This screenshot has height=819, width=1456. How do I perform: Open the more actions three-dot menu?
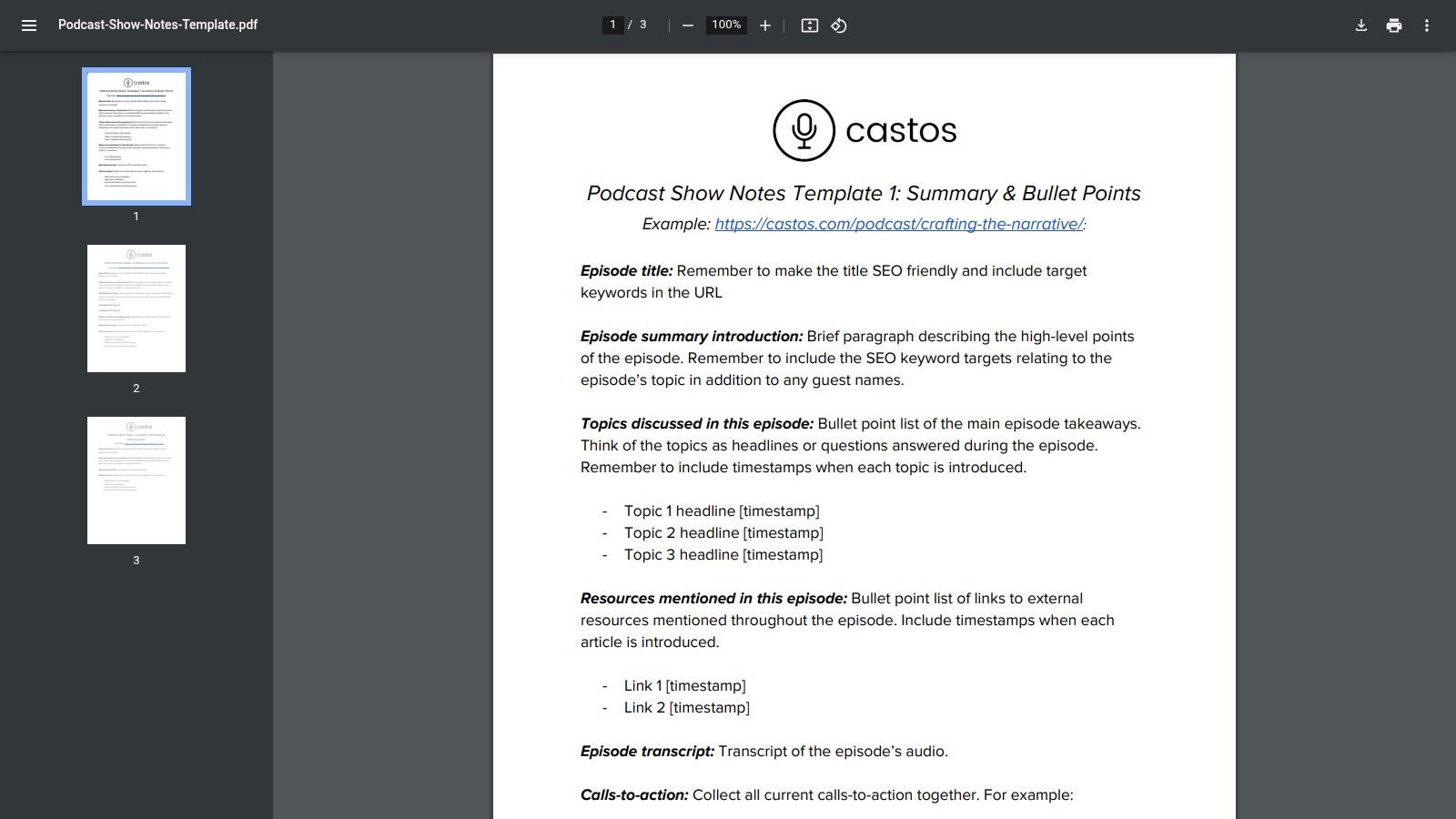click(1427, 25)
